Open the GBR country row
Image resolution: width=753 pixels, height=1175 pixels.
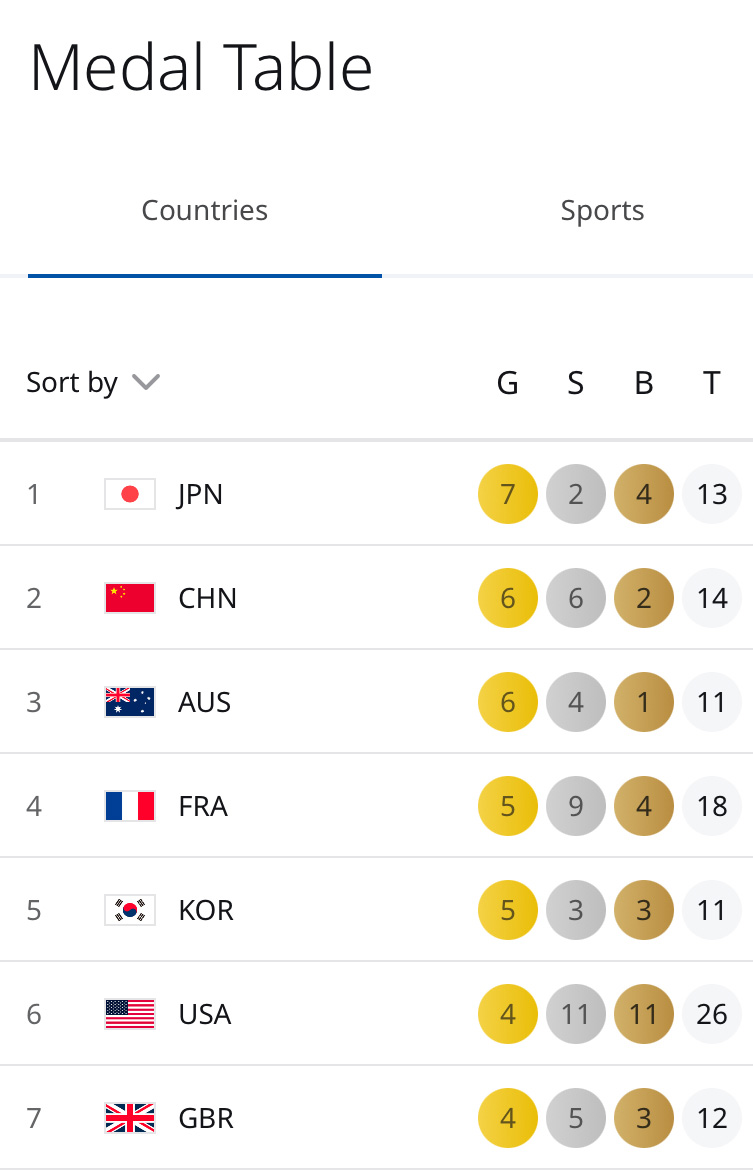click(376, 1118)
